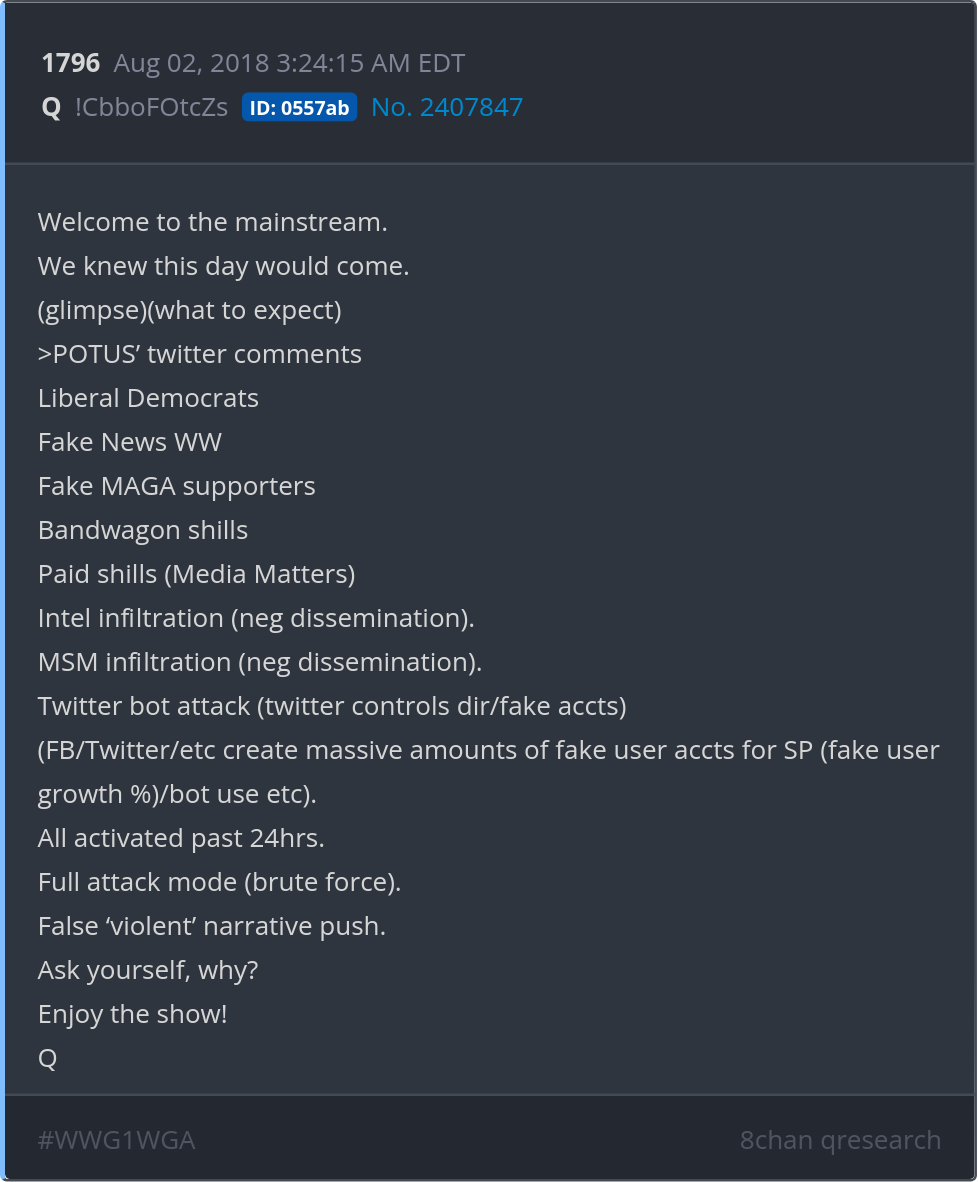Viewport: 978px width, 1182px height.
Task: Click the "Full attack mode (brute force)." line
Action: pos(219,882)
